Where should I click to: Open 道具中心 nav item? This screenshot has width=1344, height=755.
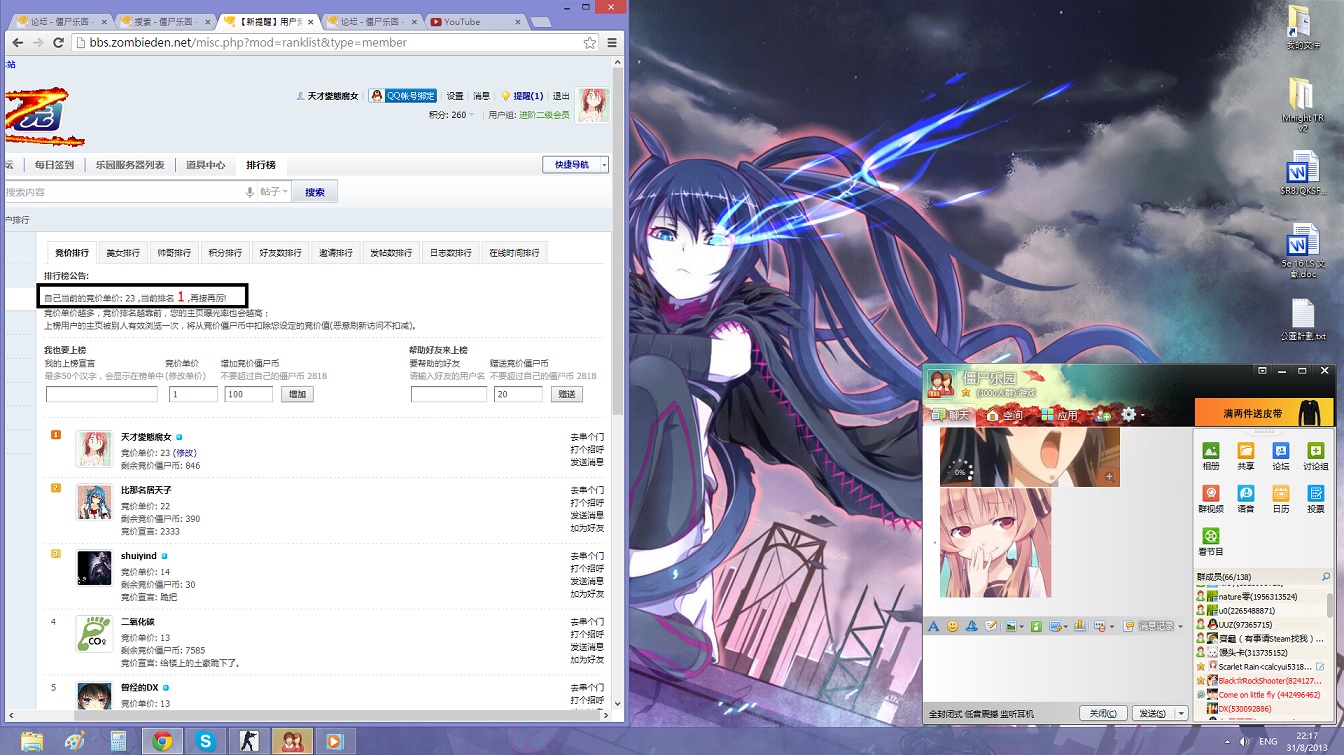click(x=206, y=165)
